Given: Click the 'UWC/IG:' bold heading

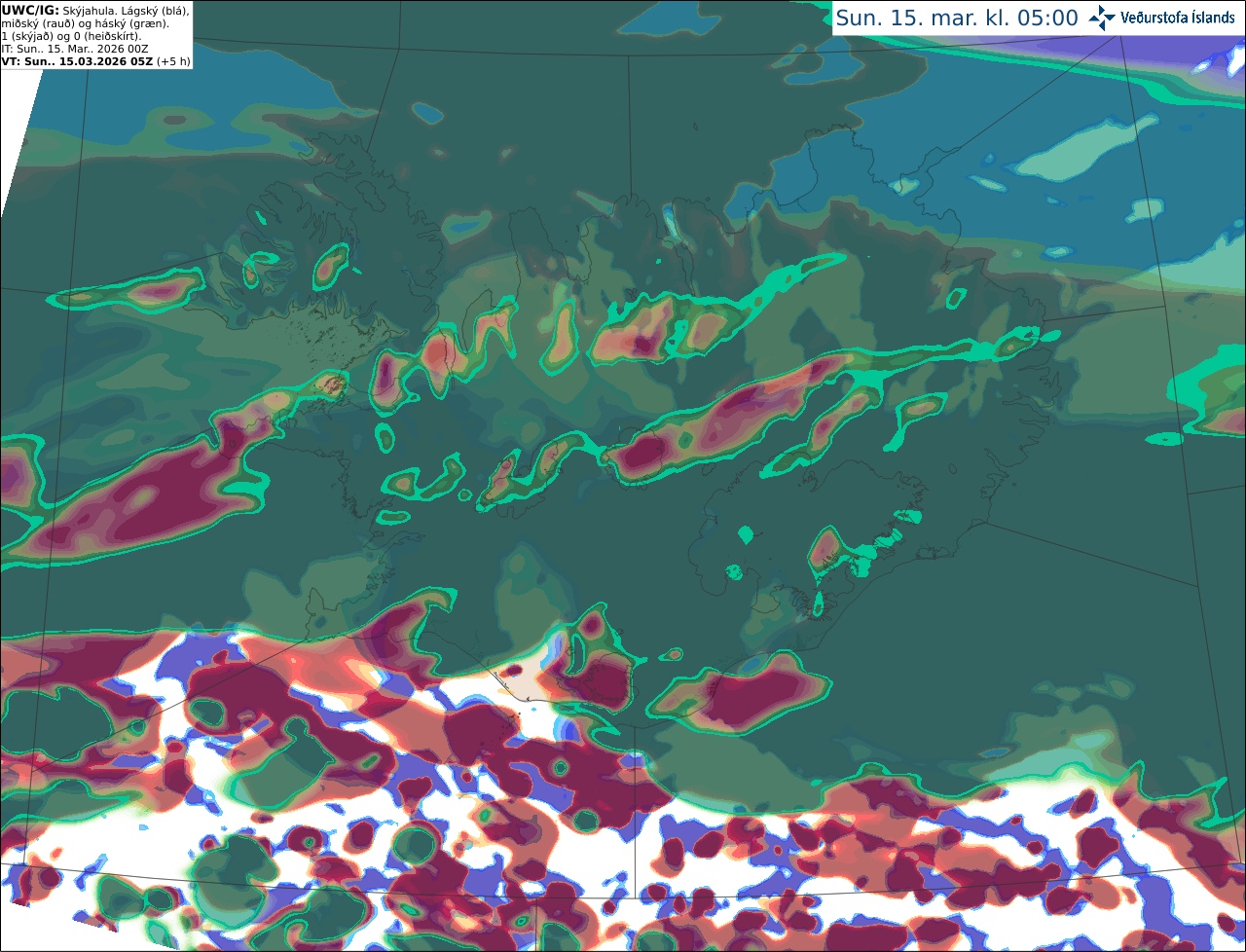Looking at the screenshot, I should click(30, 10).
